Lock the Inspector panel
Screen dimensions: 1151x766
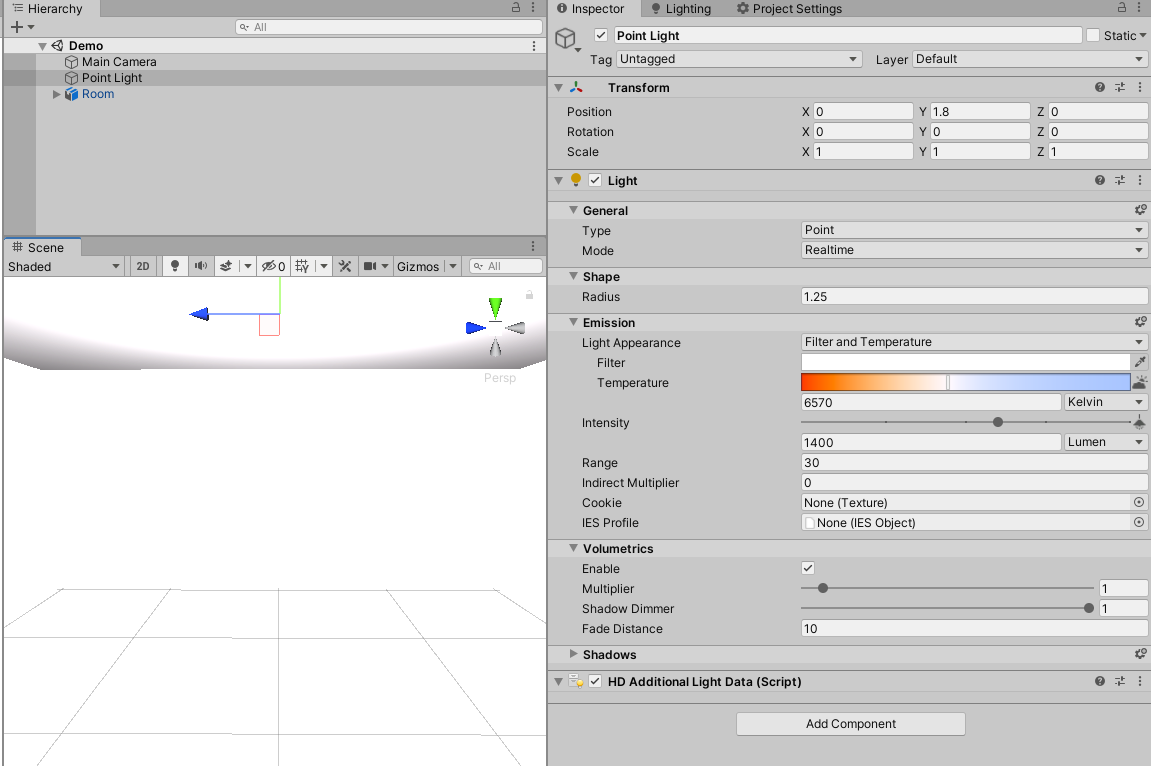tap(1122, 7)
